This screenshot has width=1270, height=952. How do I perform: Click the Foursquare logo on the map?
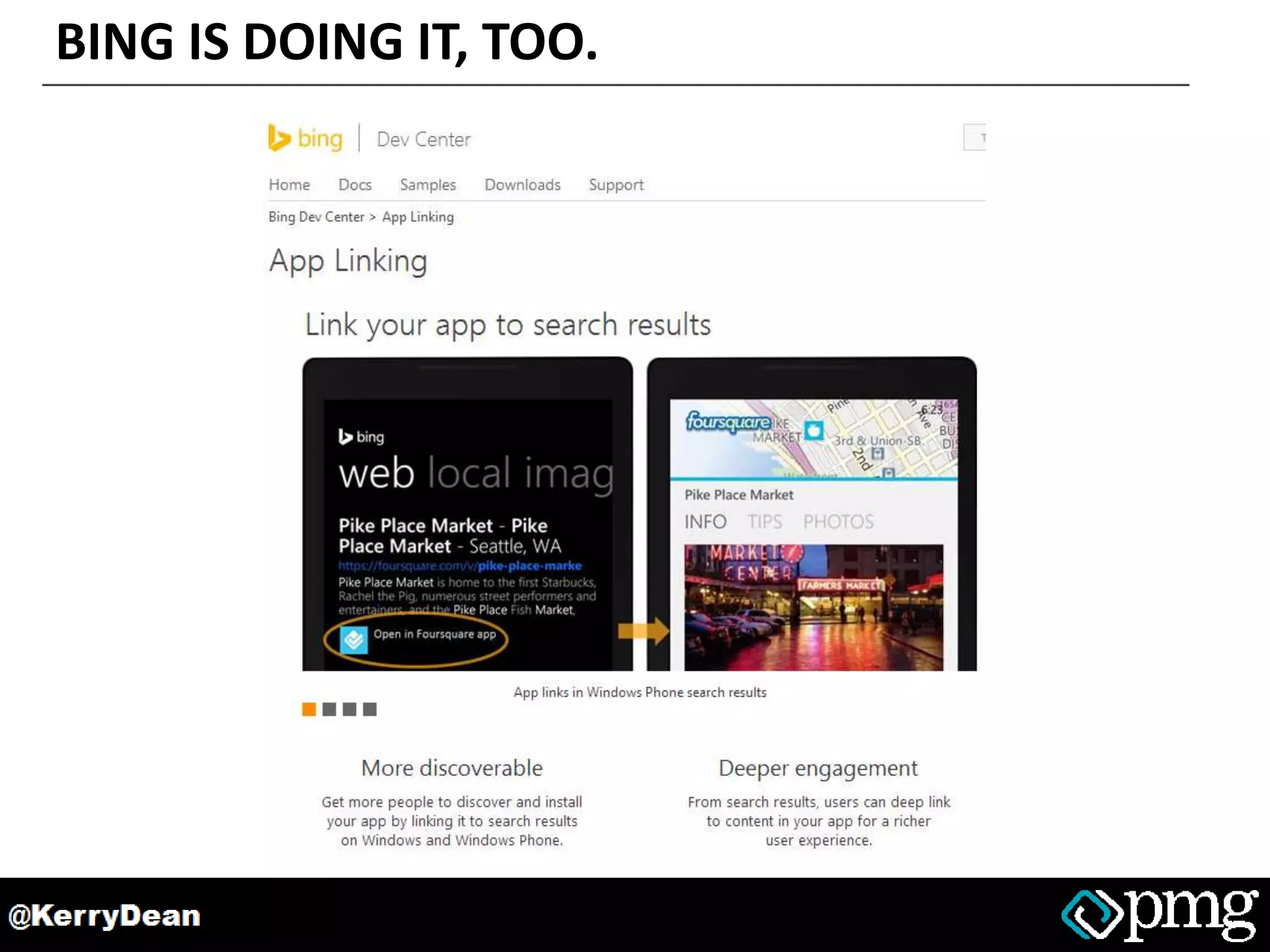(x=728, y=422)
